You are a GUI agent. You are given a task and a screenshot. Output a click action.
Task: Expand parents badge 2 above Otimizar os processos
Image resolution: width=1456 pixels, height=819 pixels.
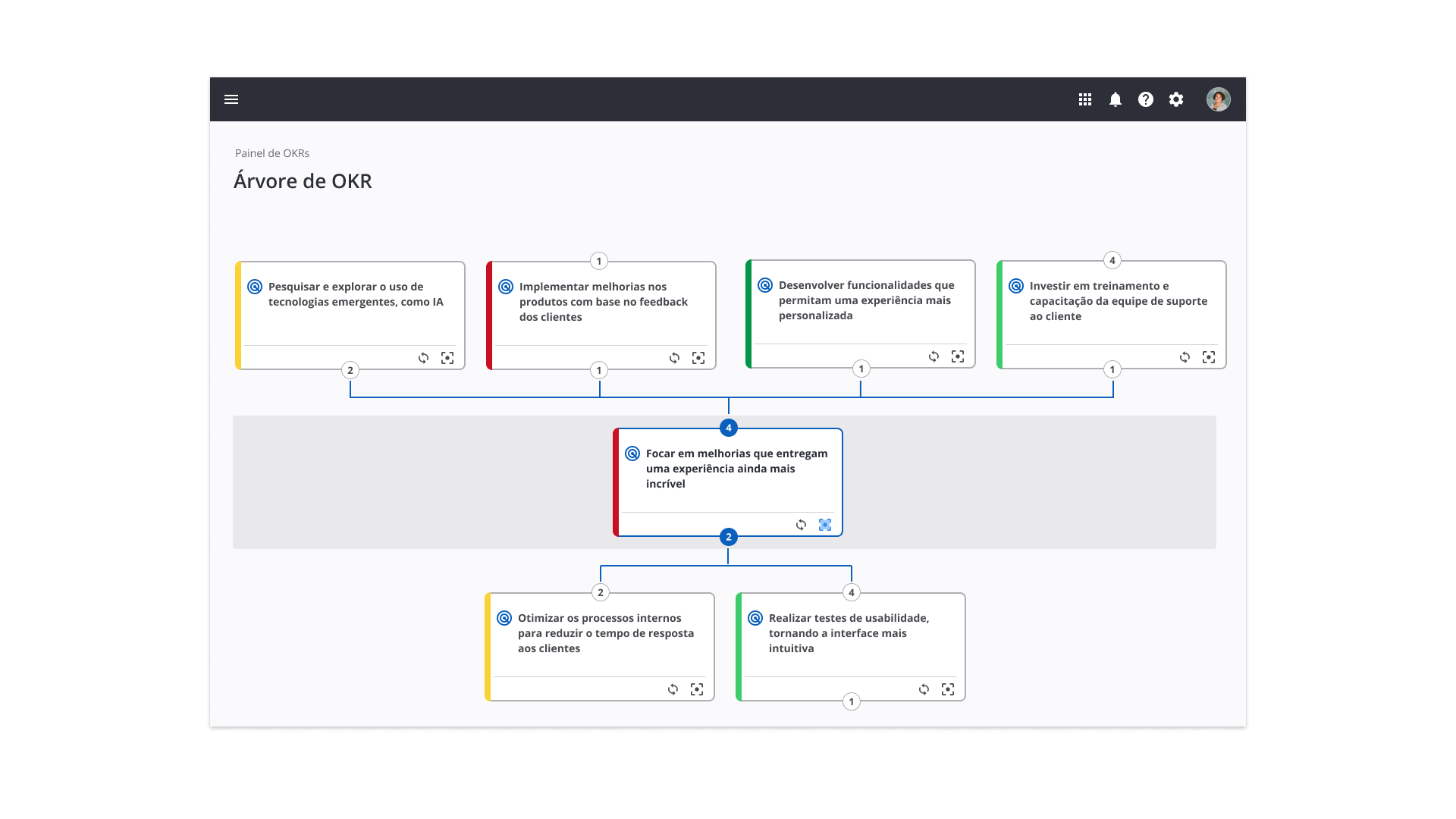click(x=601, y=592)
